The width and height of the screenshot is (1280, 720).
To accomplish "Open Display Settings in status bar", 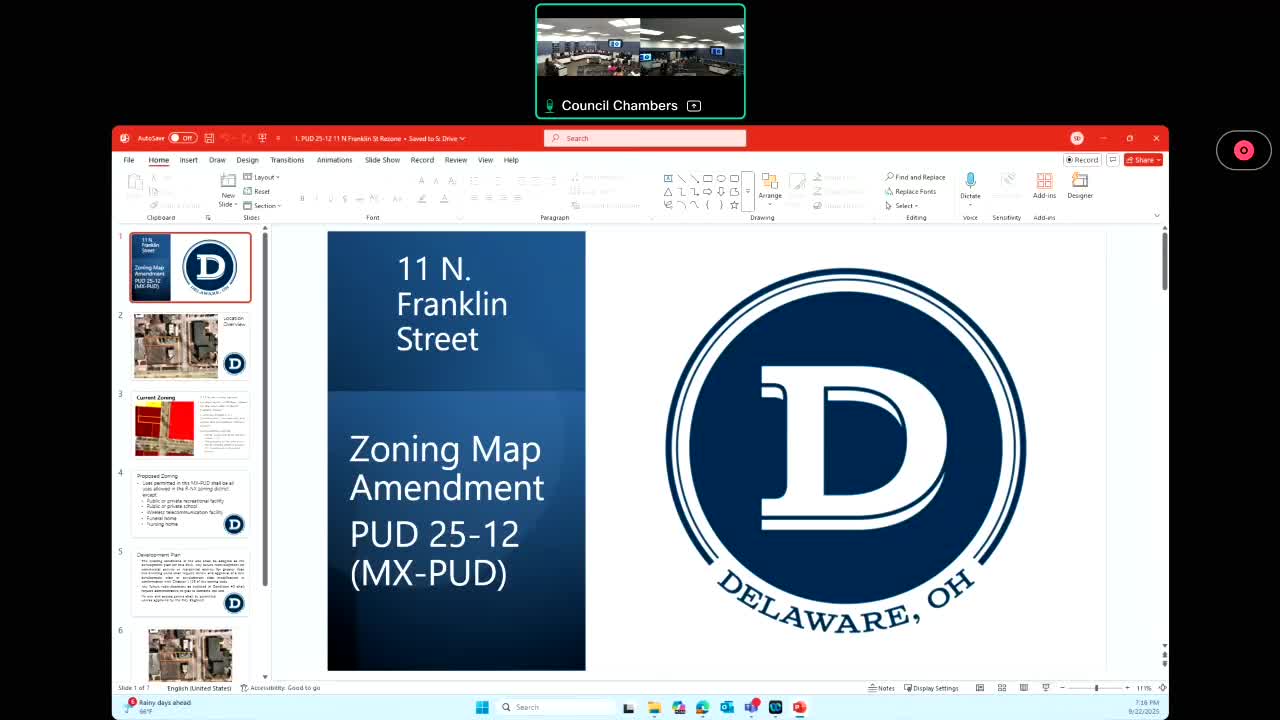I will click(932, 688).
